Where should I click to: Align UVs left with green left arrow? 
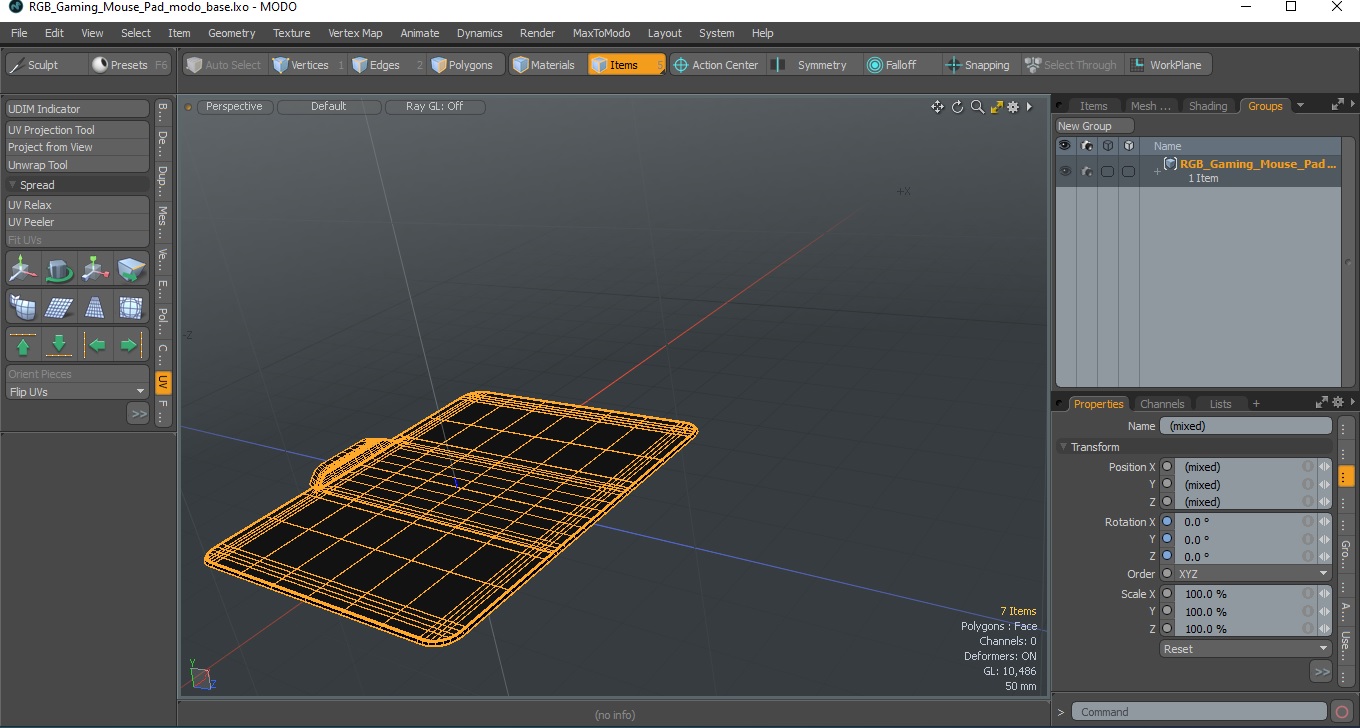(x=95, y=345)
